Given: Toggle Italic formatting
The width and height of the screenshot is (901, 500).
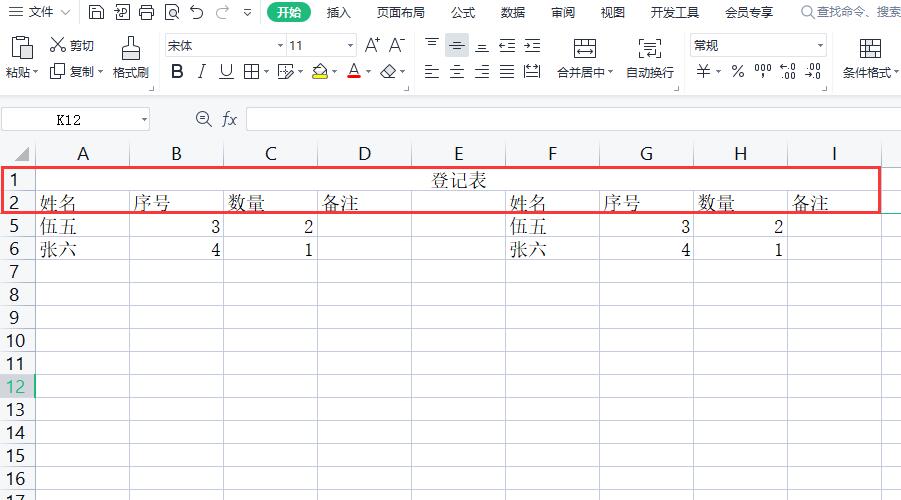Looking at the screenshot, I should click(x=202, y=72).
